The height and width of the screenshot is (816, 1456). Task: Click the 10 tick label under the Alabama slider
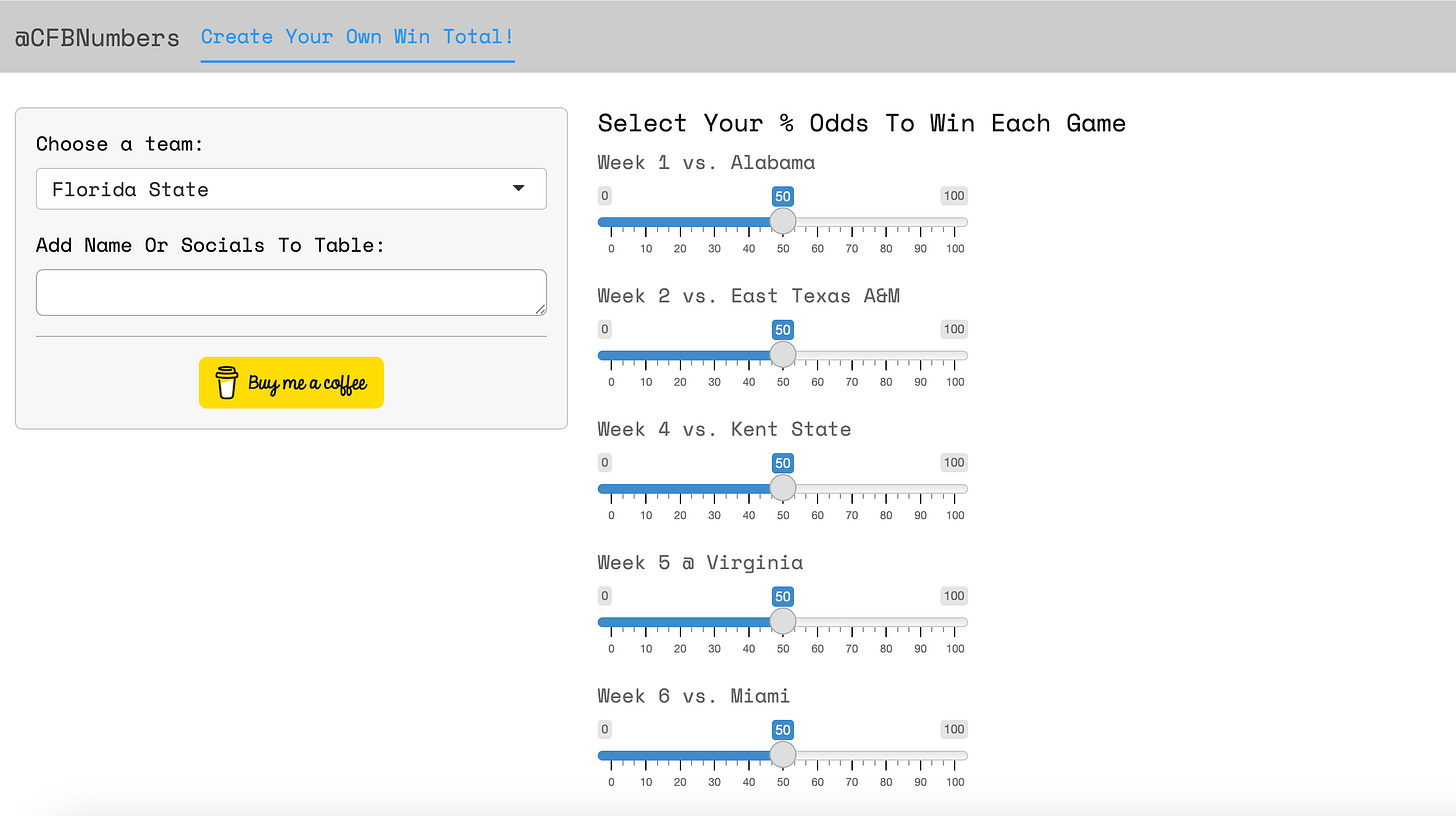pyautogui.click(x=646, y=249)
